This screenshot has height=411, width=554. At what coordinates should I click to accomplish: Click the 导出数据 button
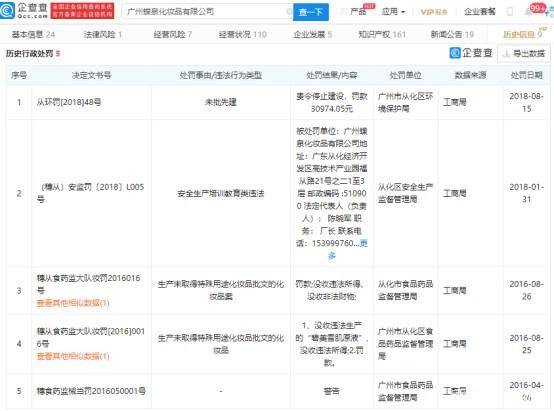(x=524, y=53)
